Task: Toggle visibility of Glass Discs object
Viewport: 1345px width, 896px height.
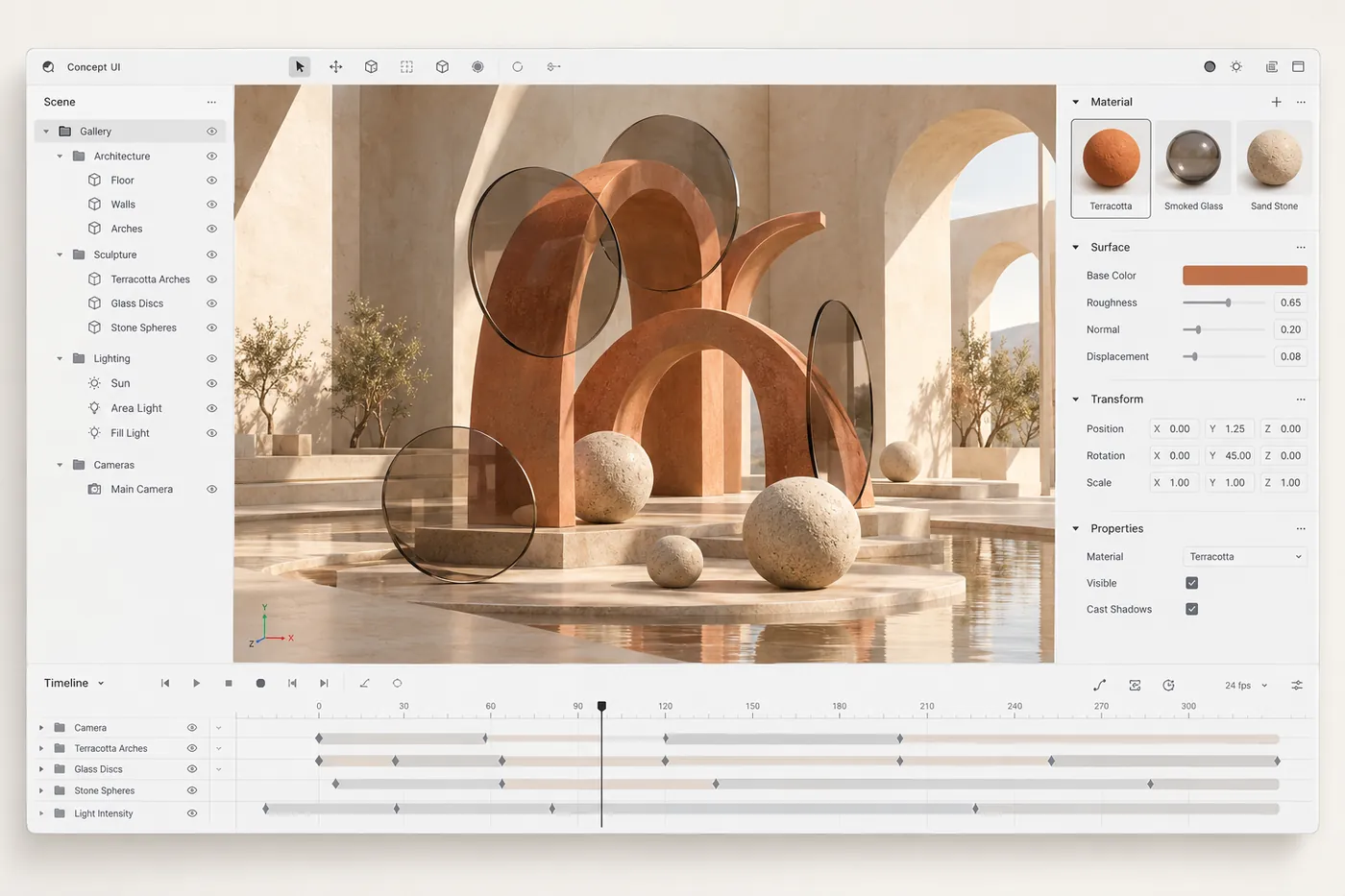Action: pyautogui.click(x=211, y=303)
